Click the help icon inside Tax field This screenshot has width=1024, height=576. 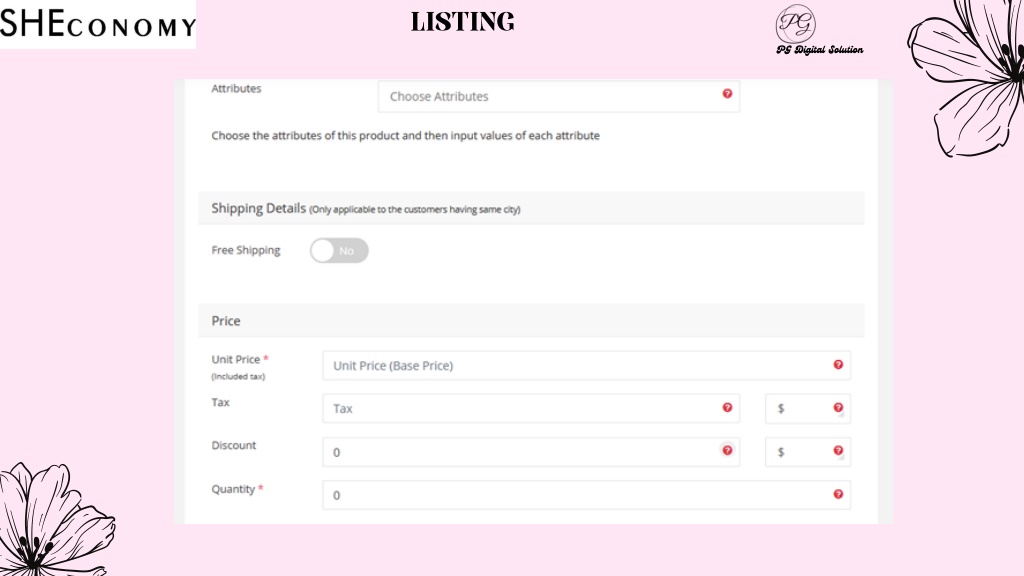(727, 408)
